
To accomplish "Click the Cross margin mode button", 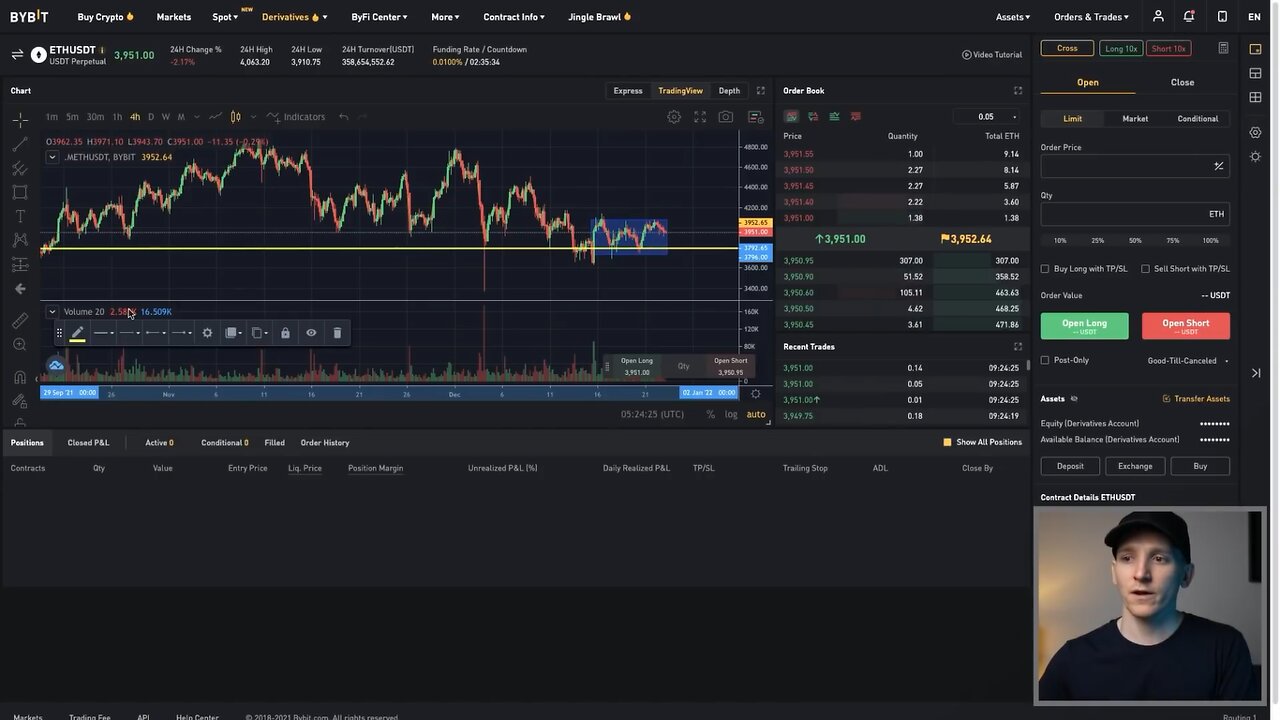I will [1067, 48].
